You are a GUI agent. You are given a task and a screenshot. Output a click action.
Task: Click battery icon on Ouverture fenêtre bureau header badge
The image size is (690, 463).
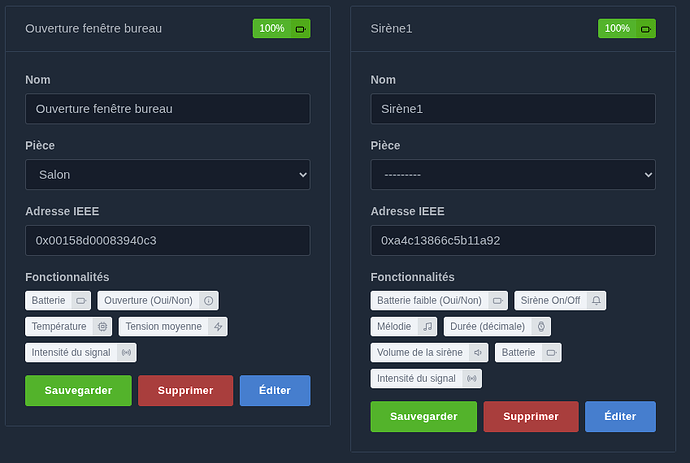300,29
